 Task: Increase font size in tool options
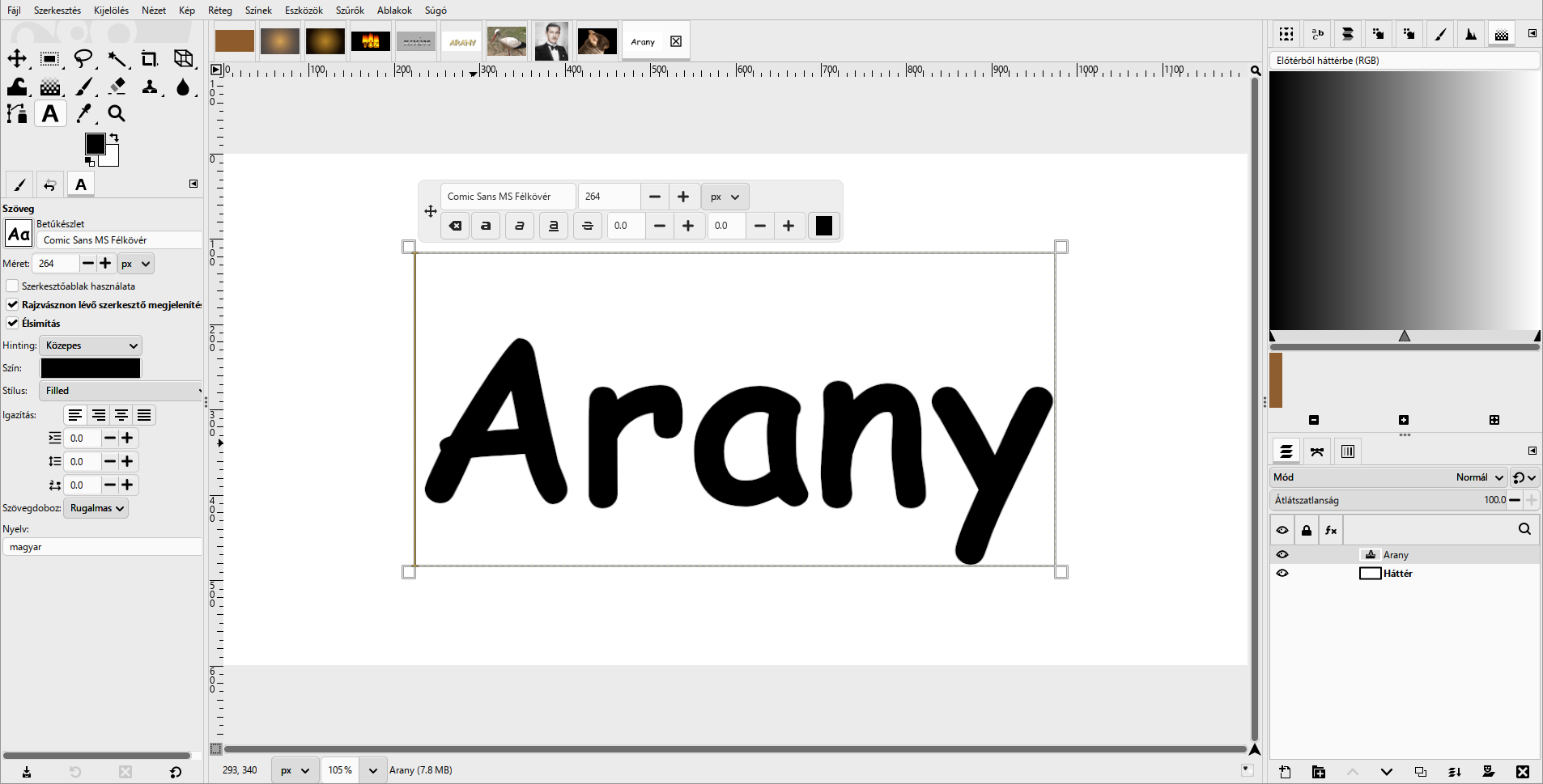[105, 264]
